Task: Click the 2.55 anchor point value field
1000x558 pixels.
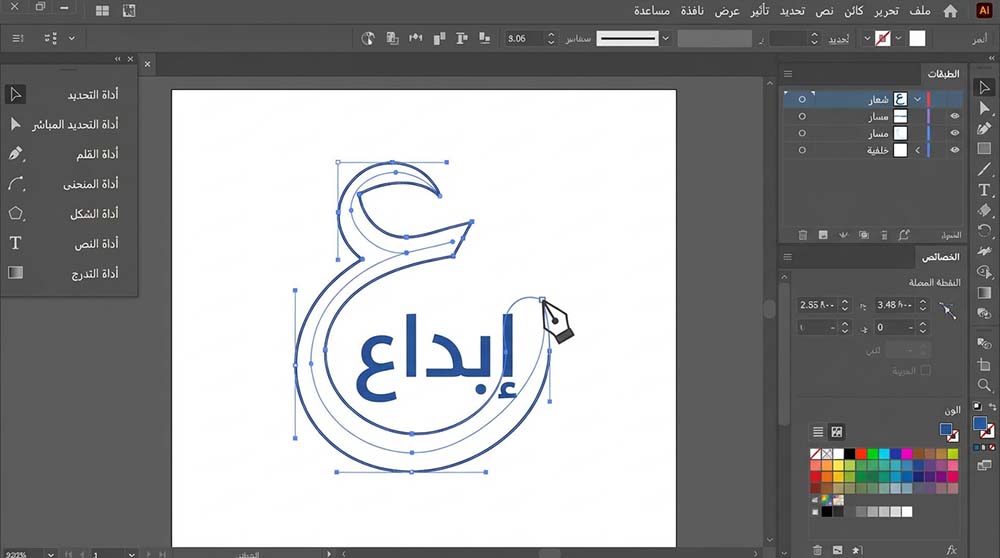Action: [817, 305]
